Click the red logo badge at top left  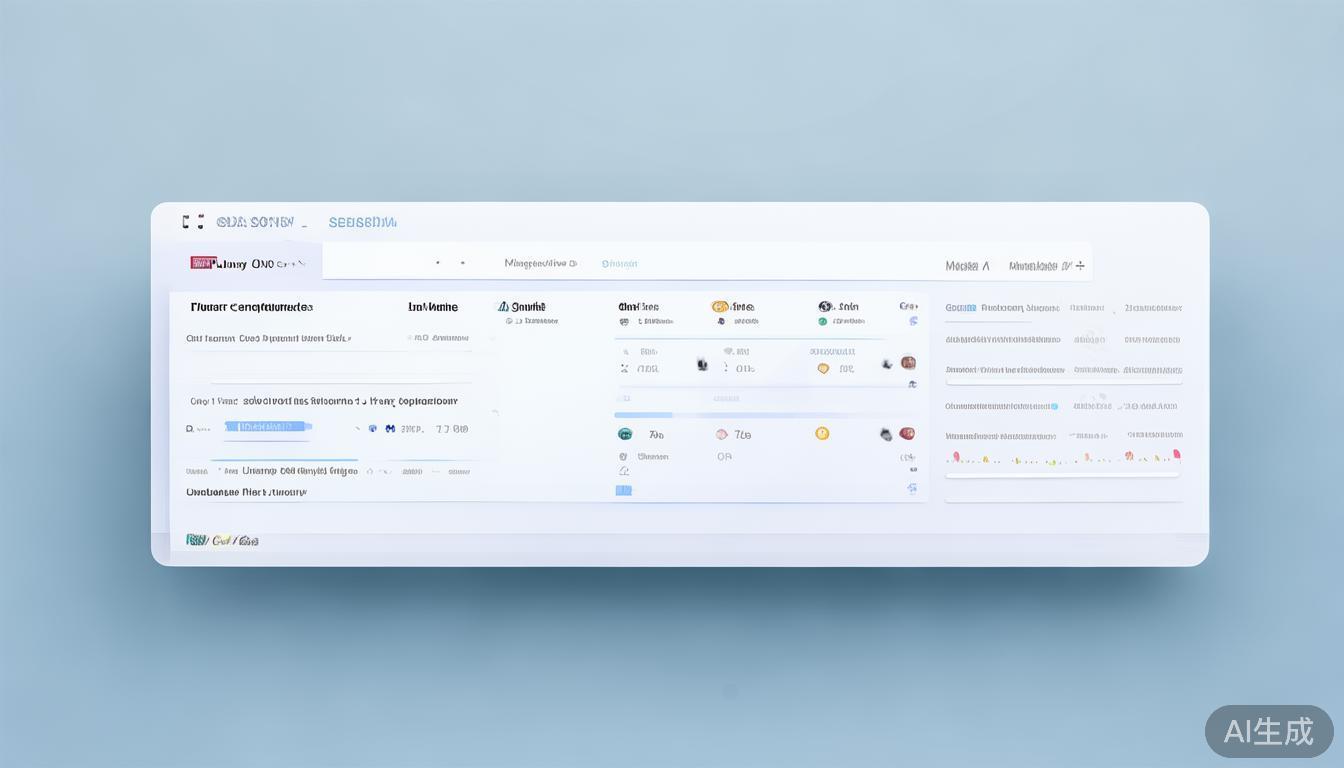click(x=202, y=263)
